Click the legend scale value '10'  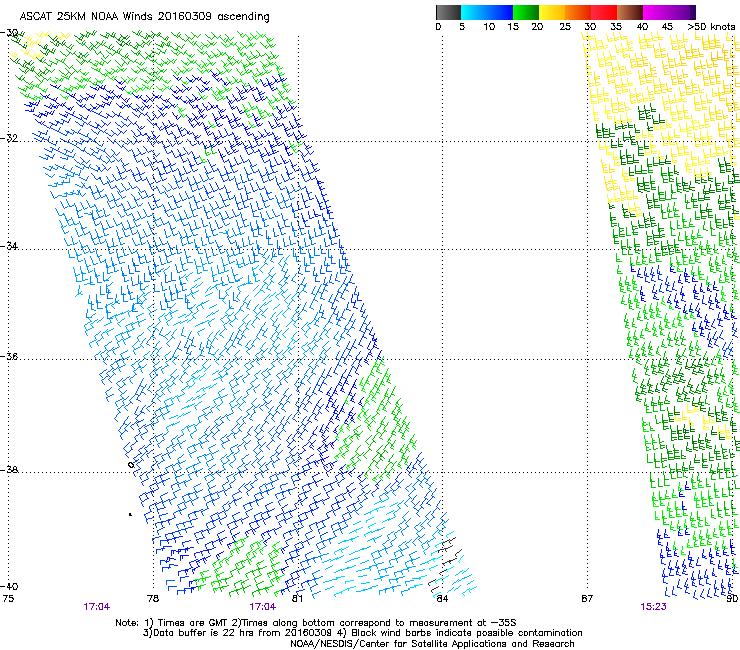click(489, 27)
